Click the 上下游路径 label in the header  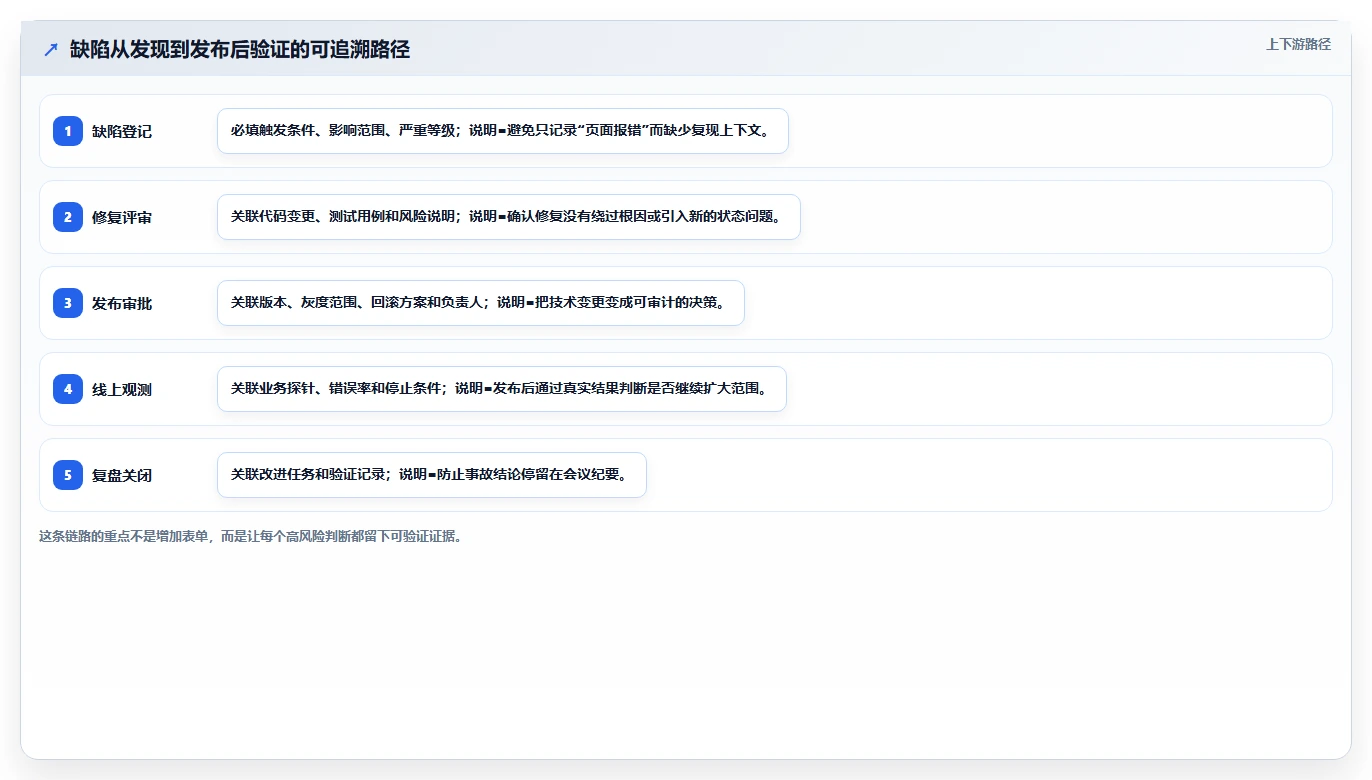1298,44
